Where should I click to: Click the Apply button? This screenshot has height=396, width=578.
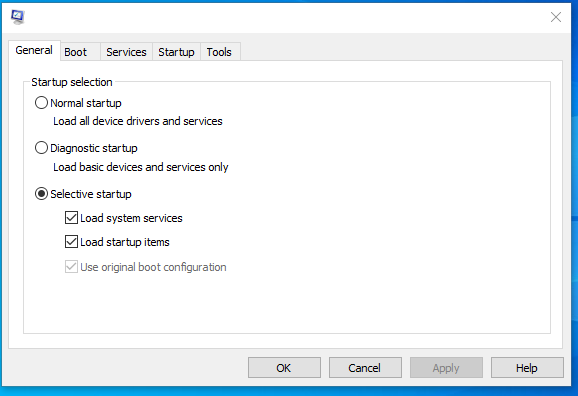[x=446, y=368]
